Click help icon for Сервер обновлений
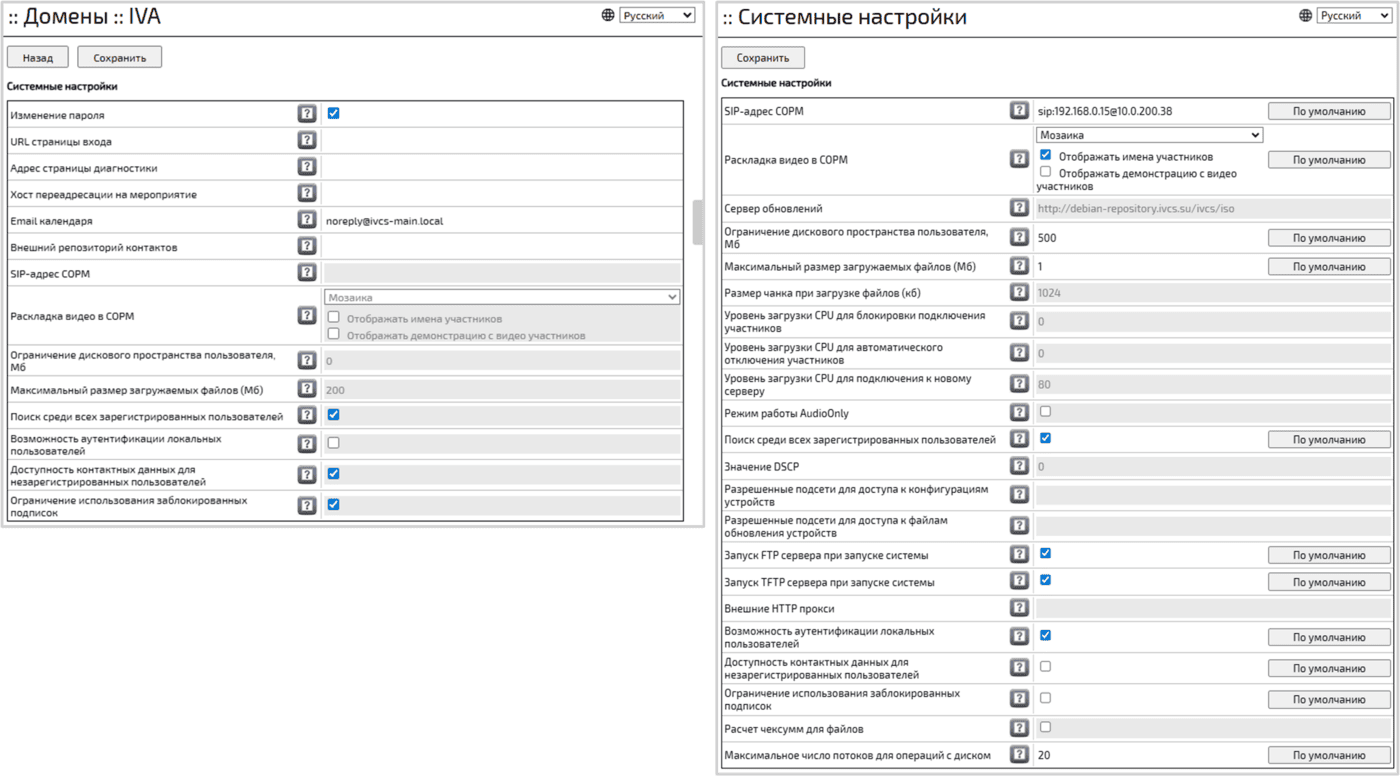Viewport: 1400px width, 776px height. tap(1019, 208)
